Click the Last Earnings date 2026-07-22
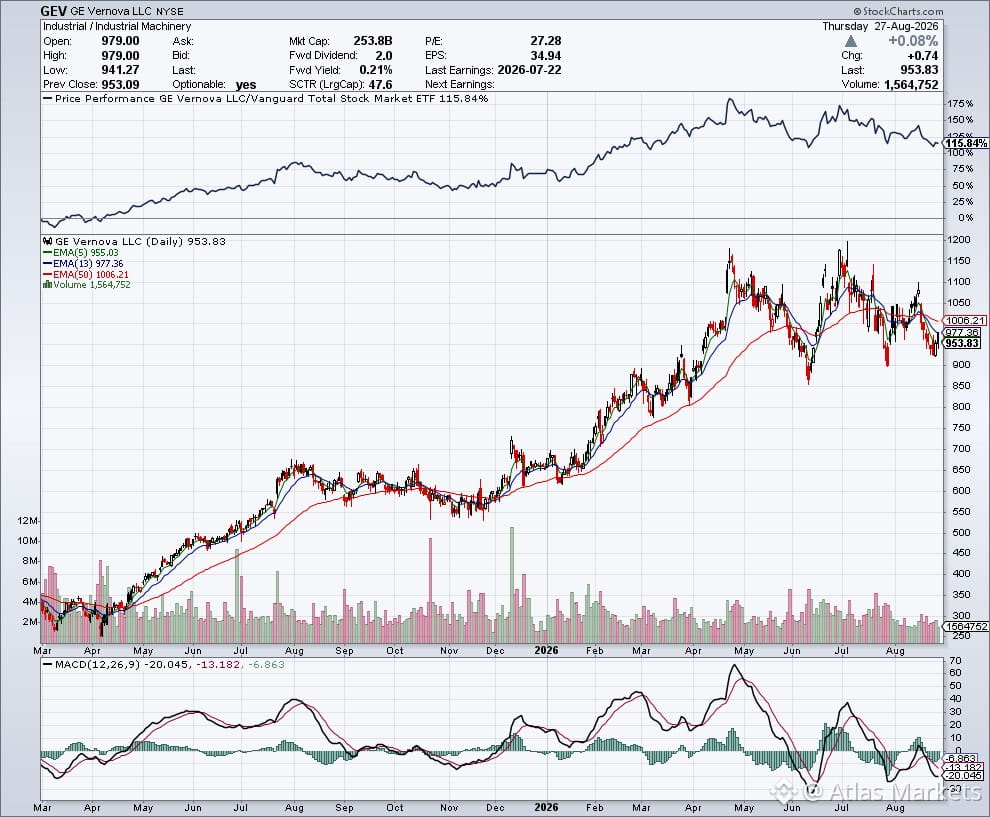 tap(529, 70)
